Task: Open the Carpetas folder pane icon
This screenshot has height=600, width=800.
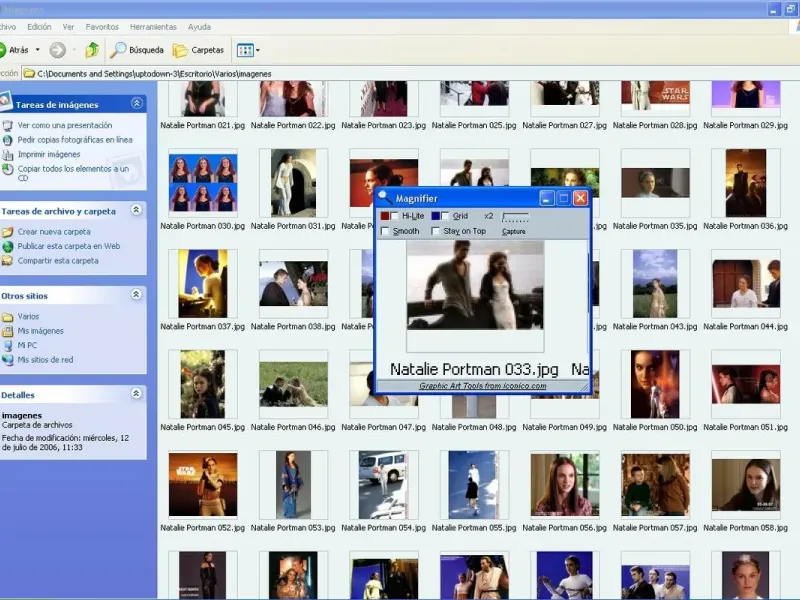Action: pos(180,50)
